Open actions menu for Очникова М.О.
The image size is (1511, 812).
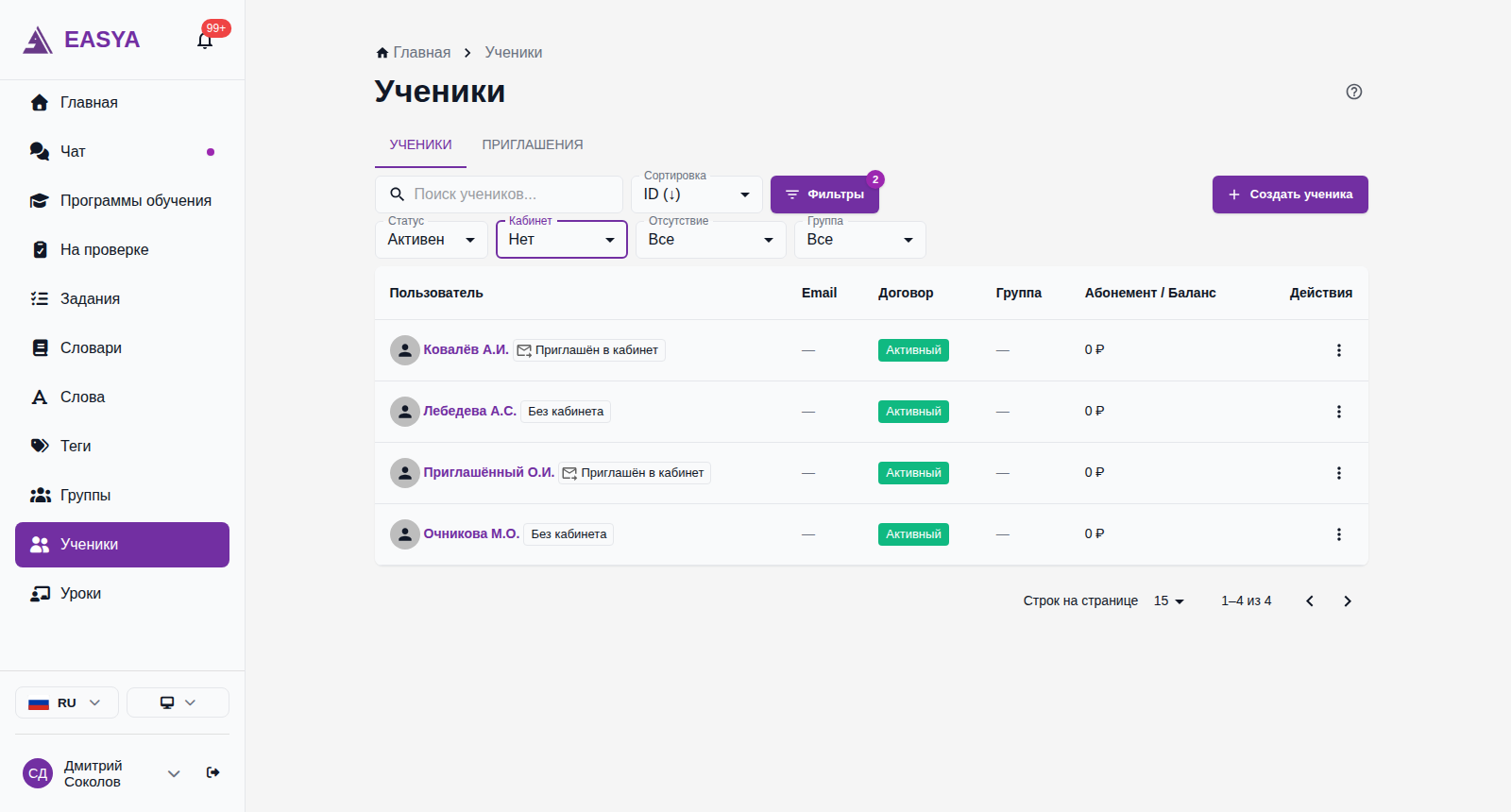[x=1338, y=534]
